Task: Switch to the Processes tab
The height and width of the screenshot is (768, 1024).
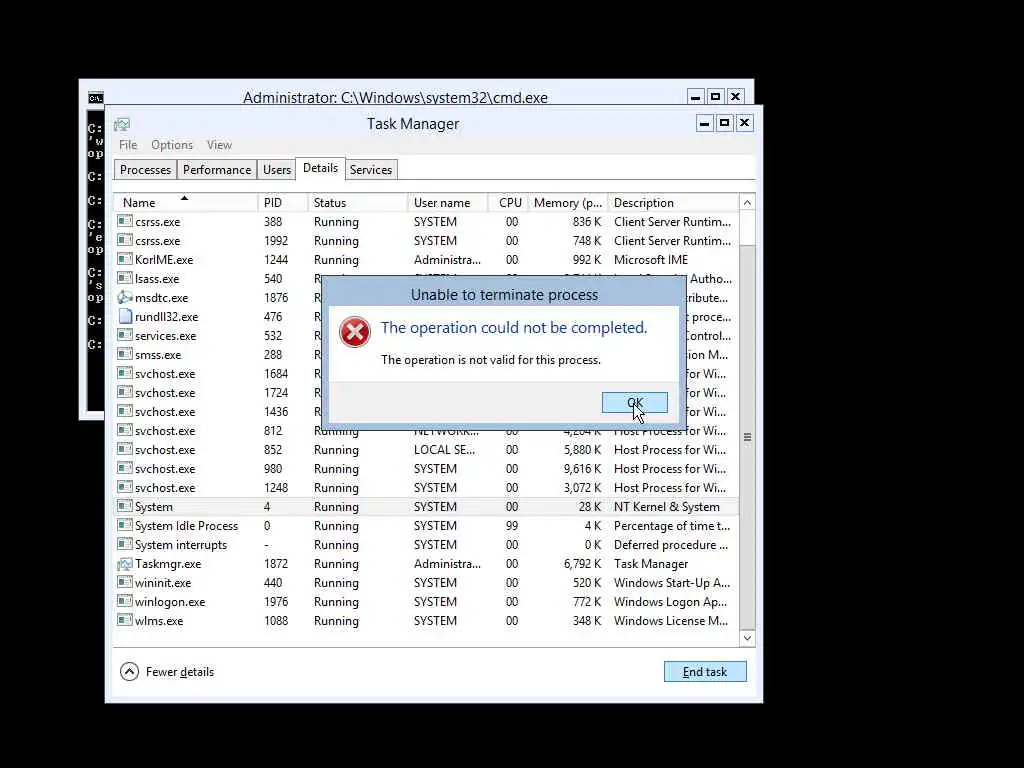Action: coord(145,170)
